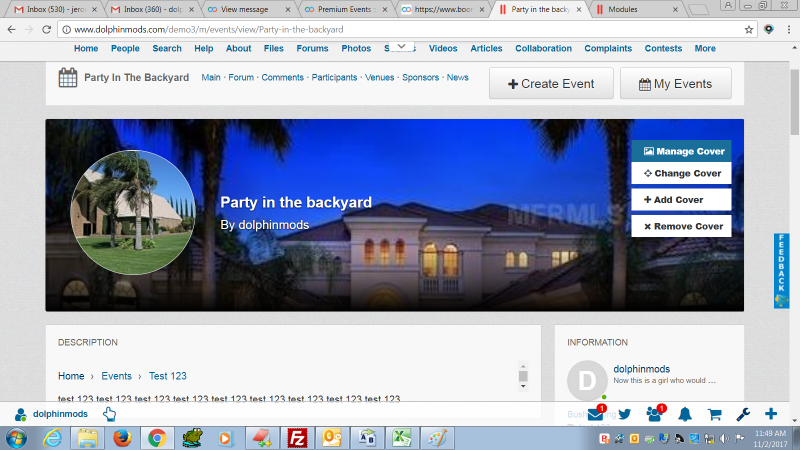Click the My Events button
Screen dimensions: 800x450
676,83
